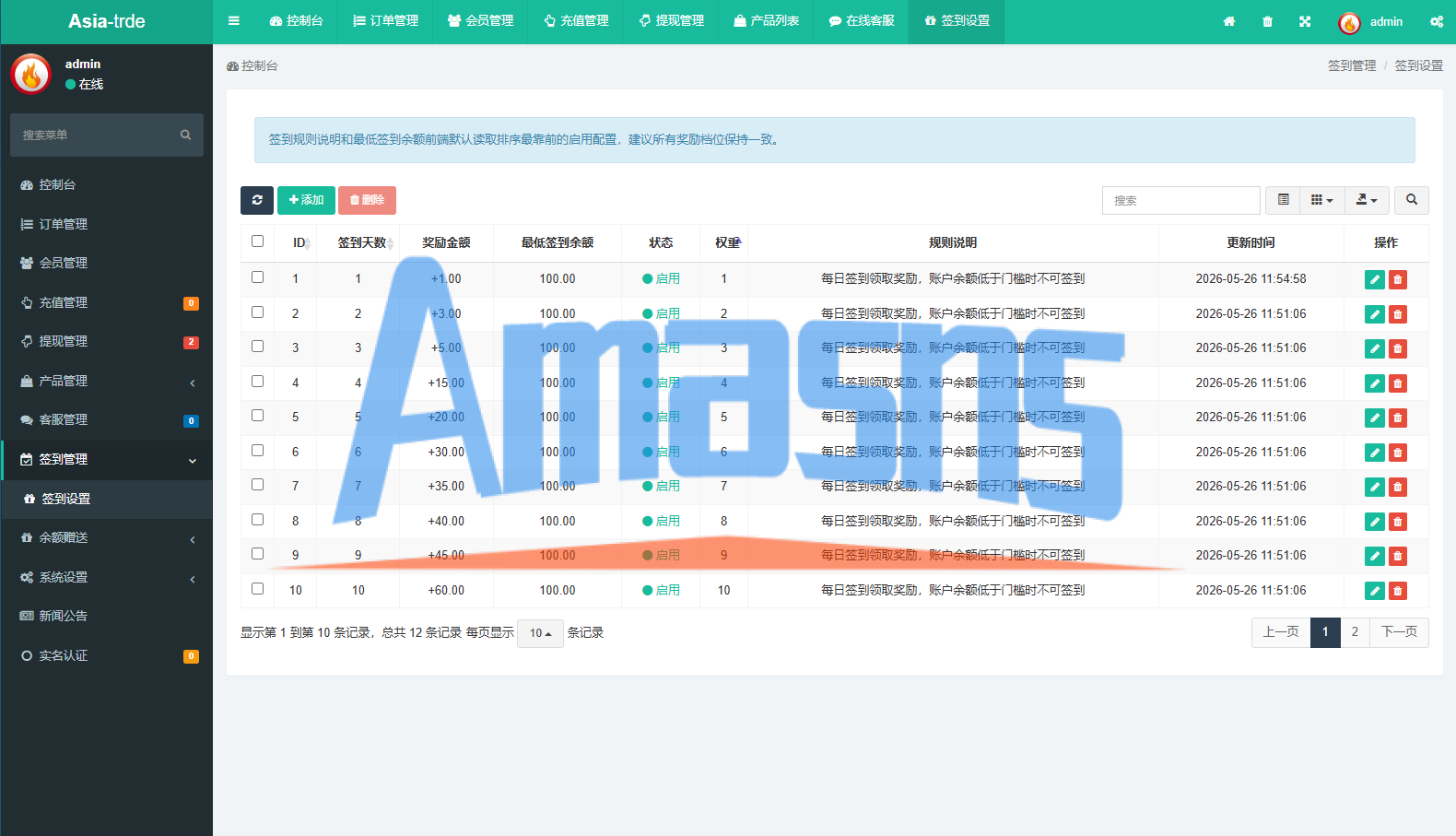Image resolution: width=1456 pixels, height=836 pixels.
Task: Click search magnifier in sidebar menu search
Action: coord(185,135)
